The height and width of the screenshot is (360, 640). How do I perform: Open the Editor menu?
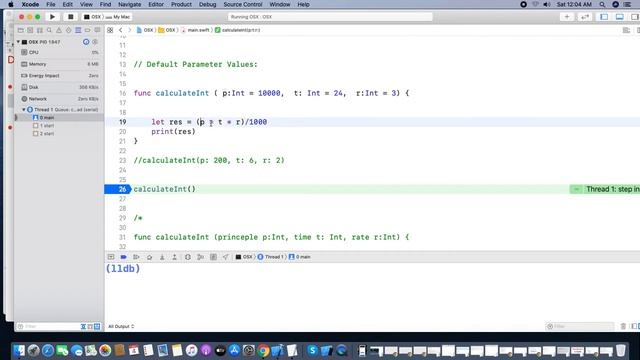156,4
